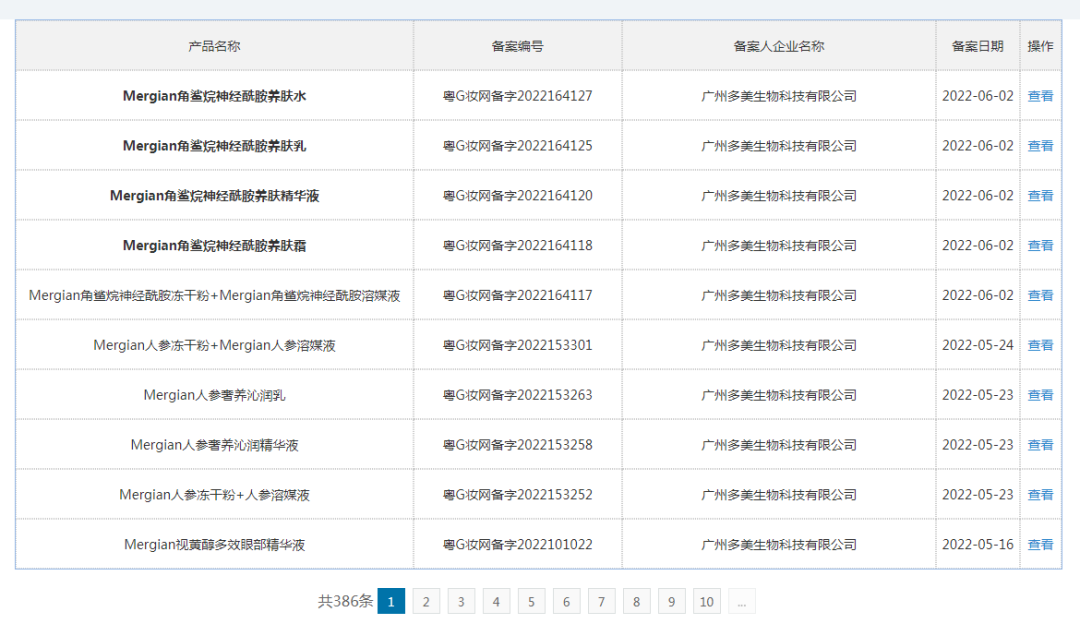Click company name in the 养肤水 row
This screenshot has height=624, width=1080.
[x=779, y=96]
